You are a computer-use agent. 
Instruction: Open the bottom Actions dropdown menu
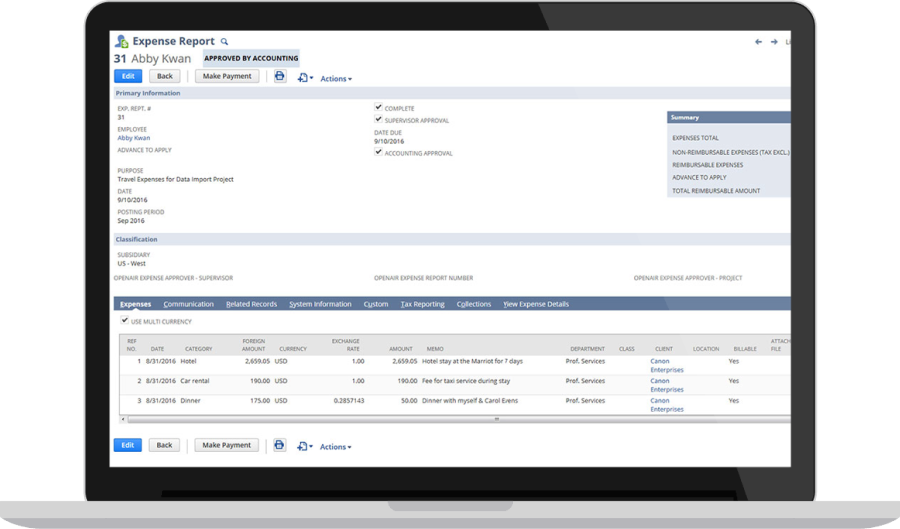click(335, 447)
